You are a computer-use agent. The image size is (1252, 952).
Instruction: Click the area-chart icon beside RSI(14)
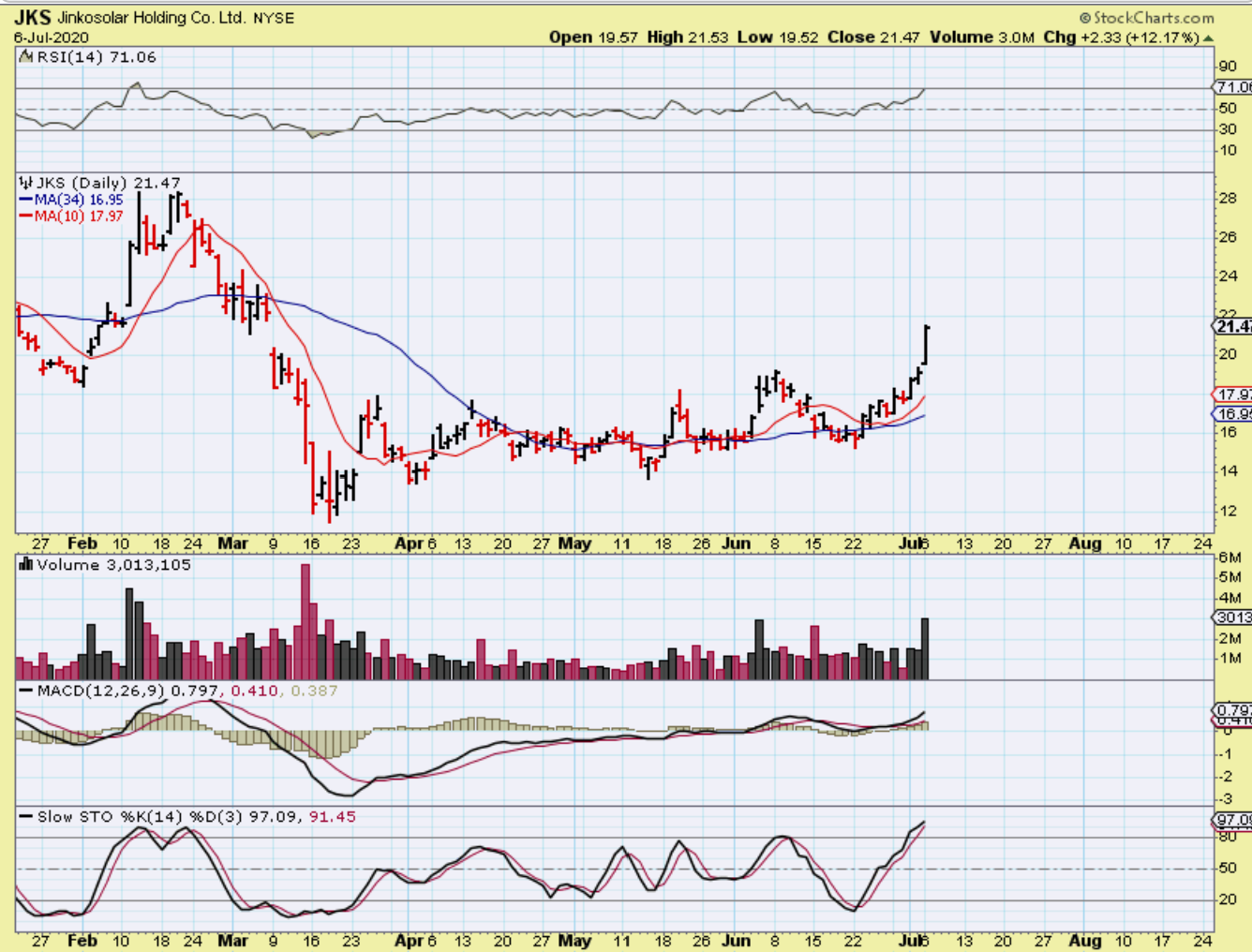click(x=26, y=57)
